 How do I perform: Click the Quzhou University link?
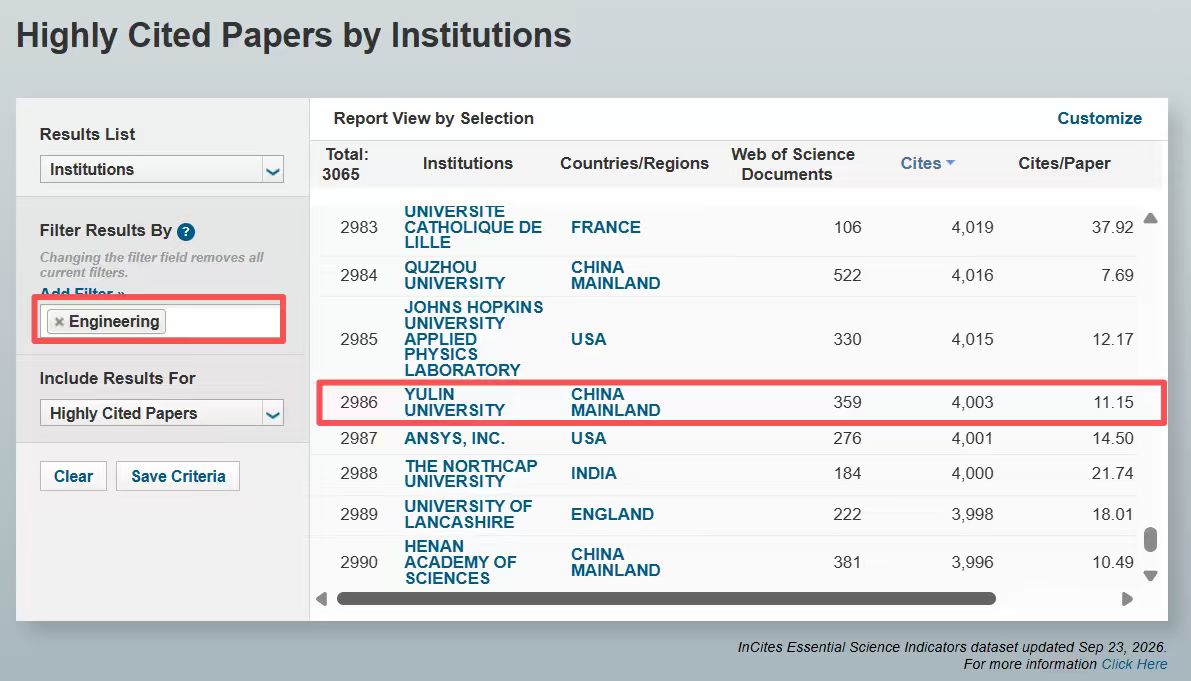click(454, 276)
